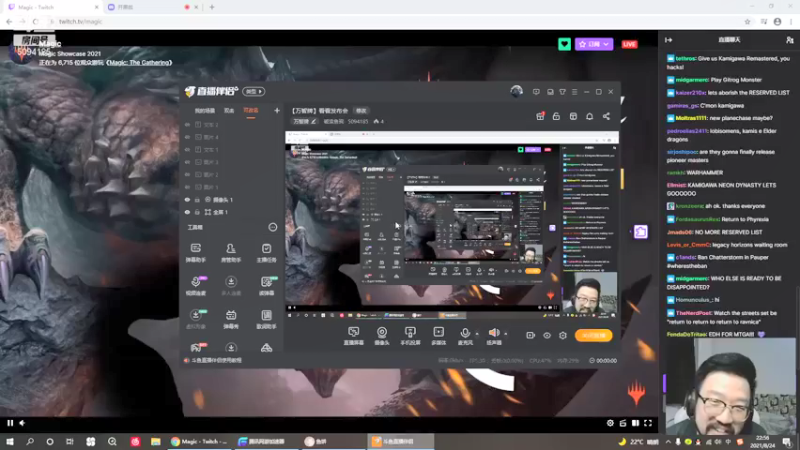Add 直播屏幕 screen capture source
This screenshot has height=450, width=800.
354,336
